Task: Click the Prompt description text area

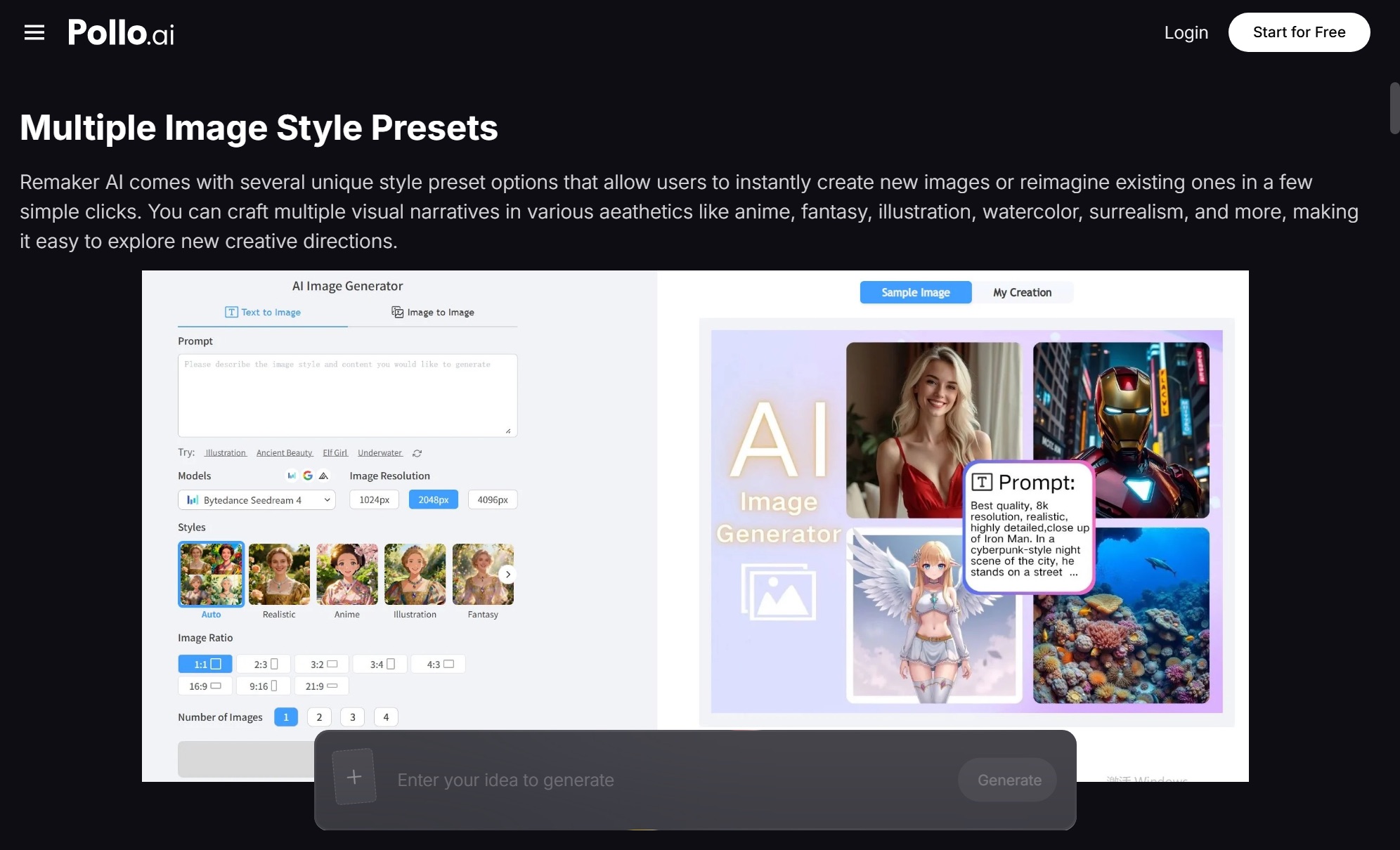Action: coord(348,395)
